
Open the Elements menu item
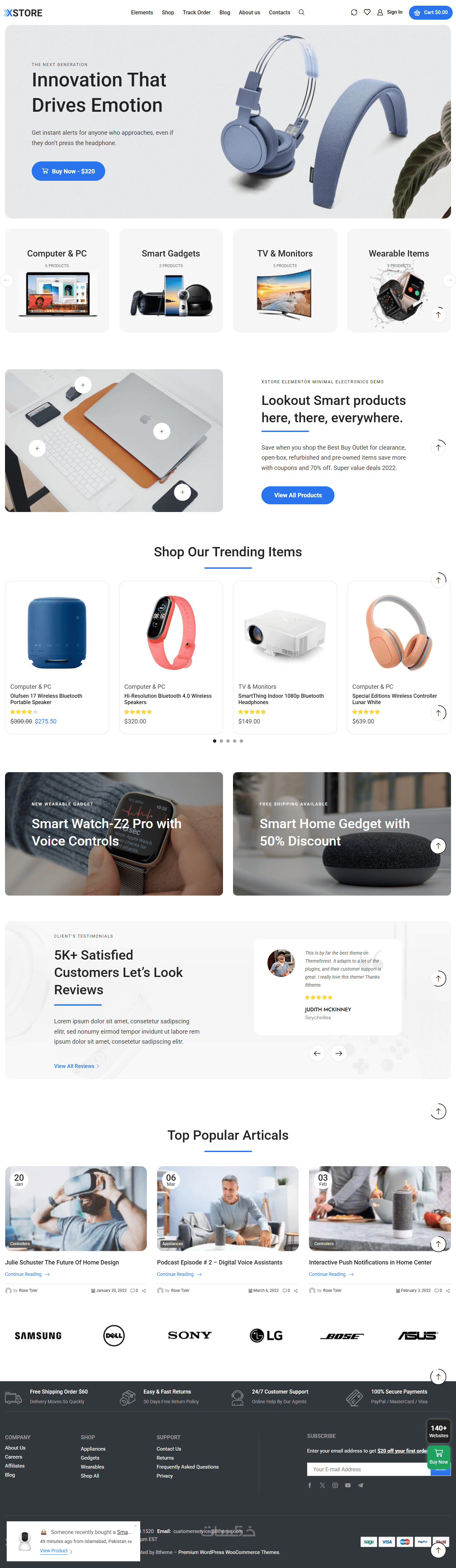[x=142, y=12]
